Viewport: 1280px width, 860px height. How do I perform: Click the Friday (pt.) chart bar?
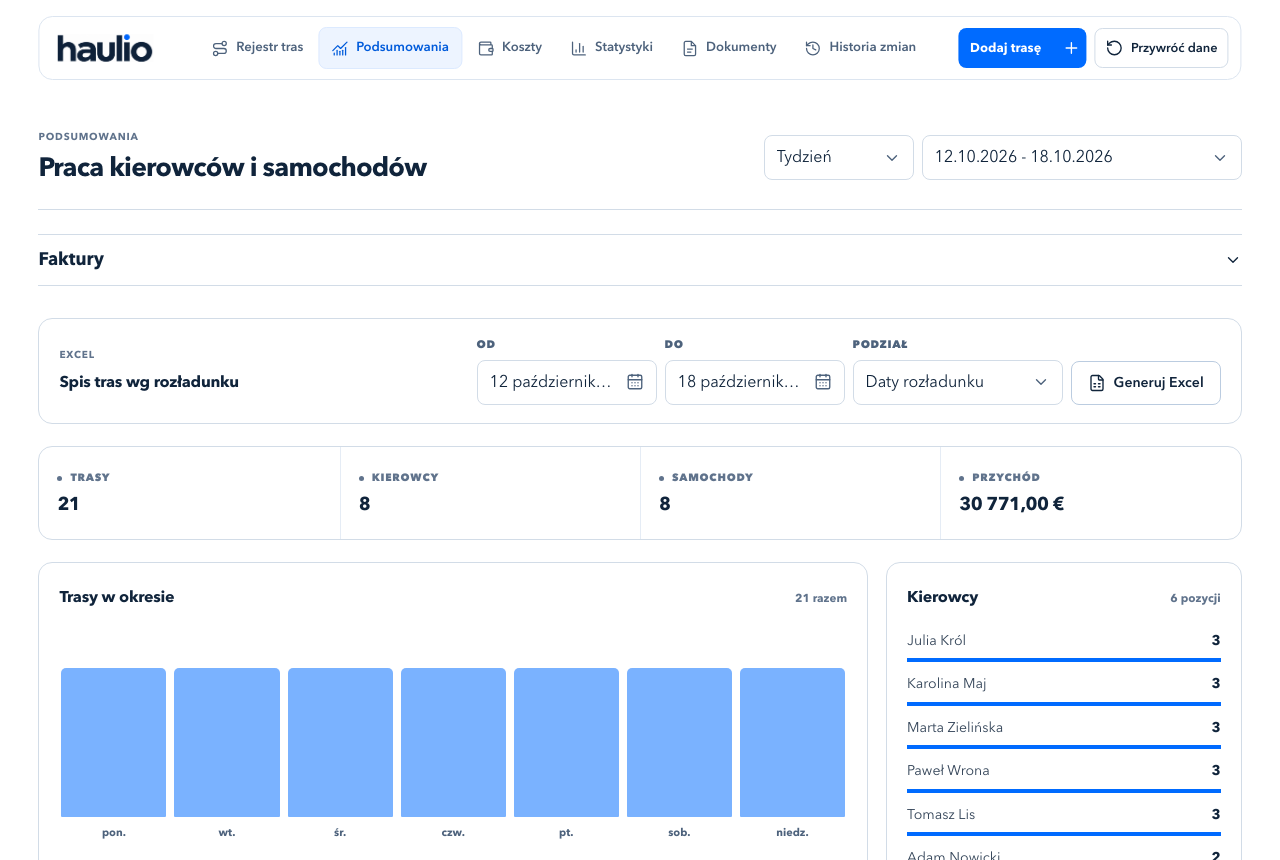click(566, 743)
